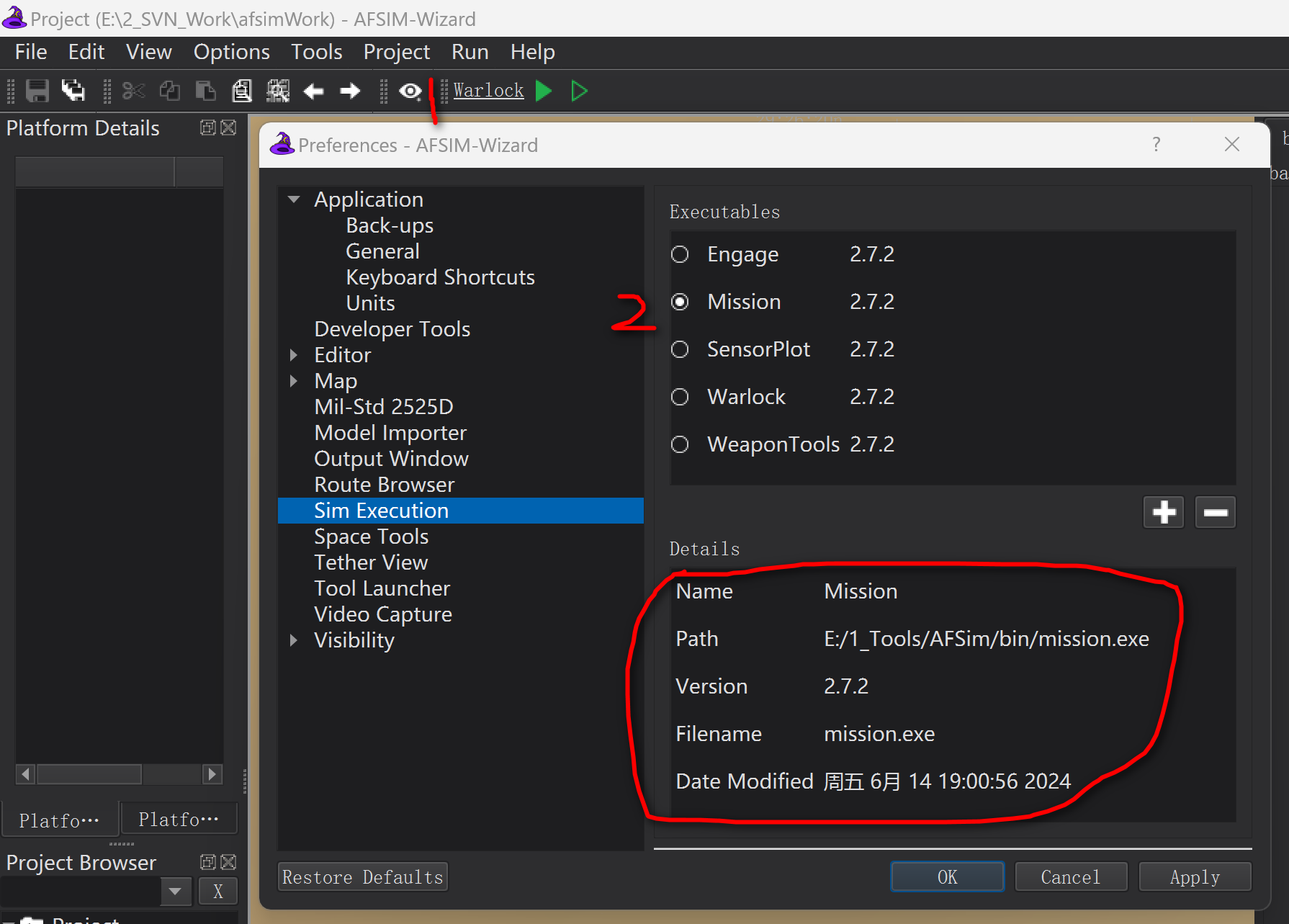
Task: Float the Platform Details panel
Action: (208, 127)
